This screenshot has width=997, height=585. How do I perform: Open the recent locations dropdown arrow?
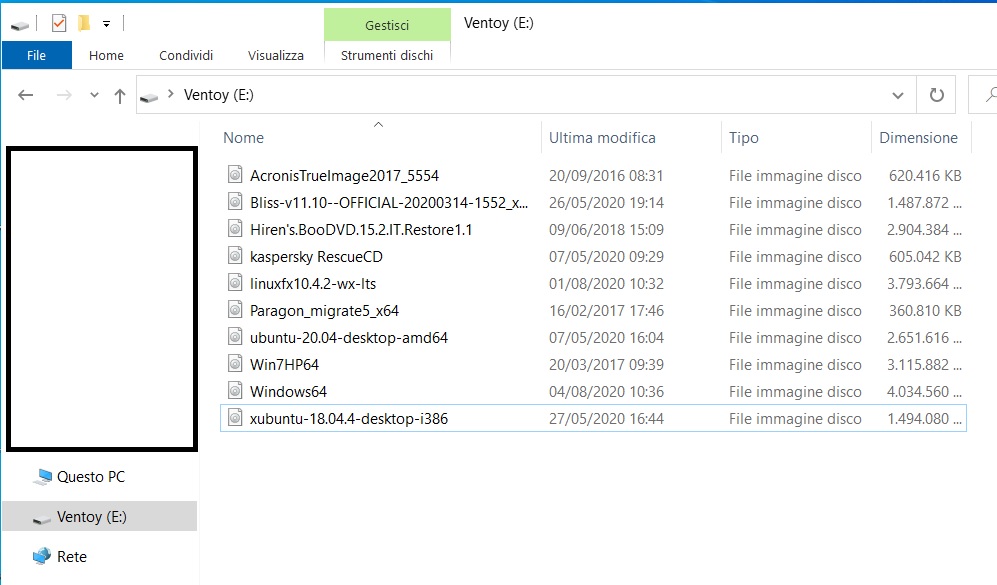[94, 95]
